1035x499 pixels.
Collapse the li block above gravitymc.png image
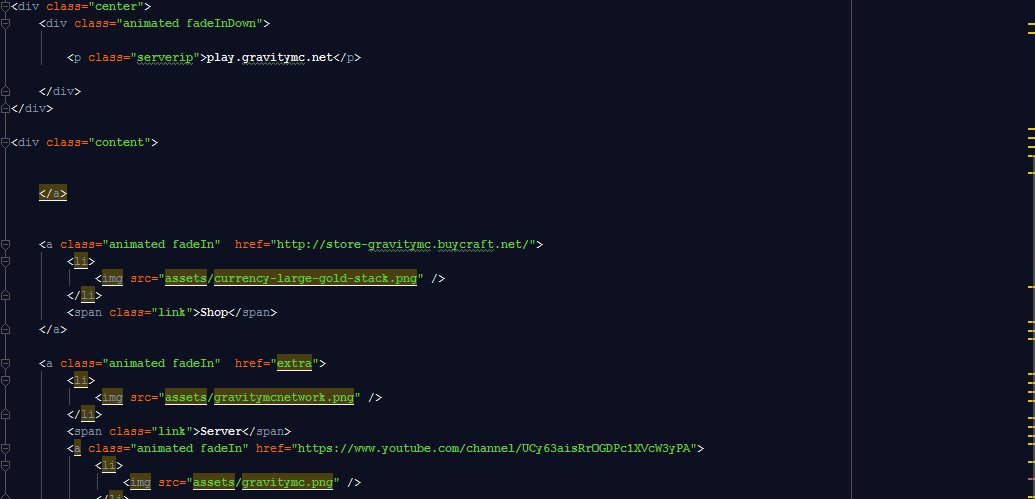tap(5, 465)
